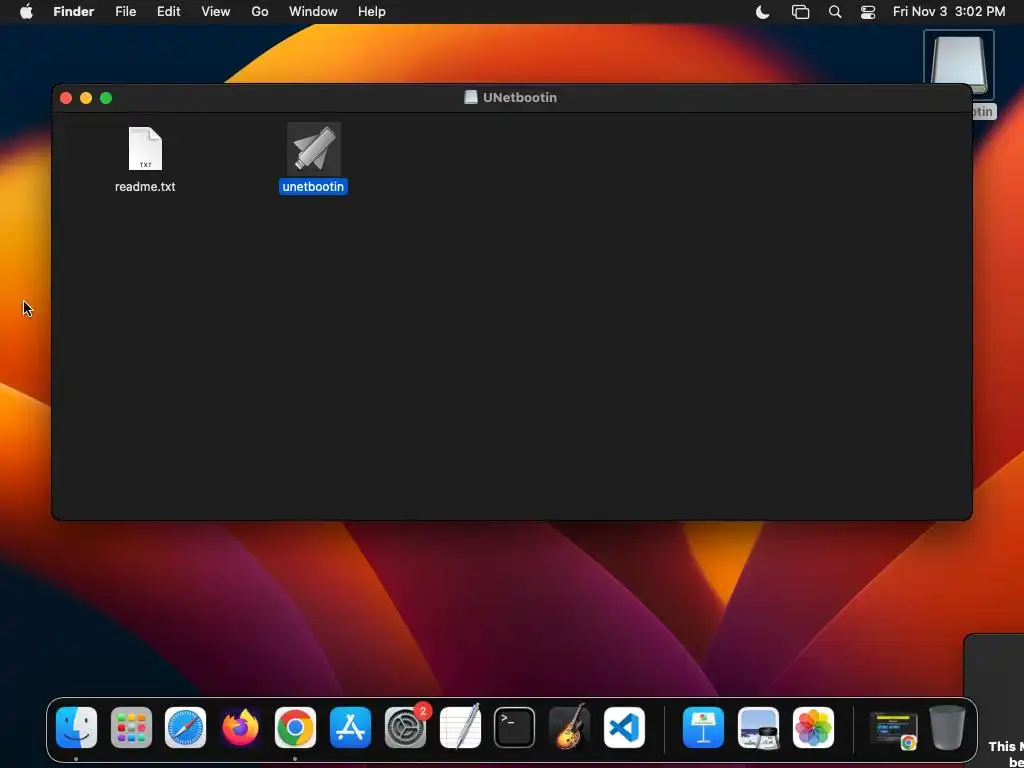Select the UNetbootin disk icon on desktop
1024x768 pixels.
click(x=958, y=65)
